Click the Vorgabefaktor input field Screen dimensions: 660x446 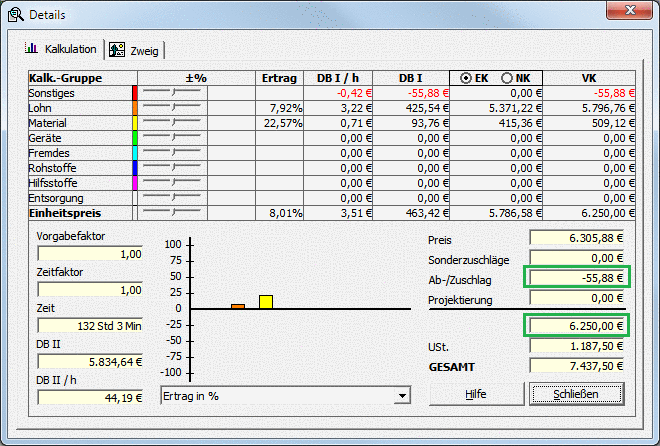90,254
